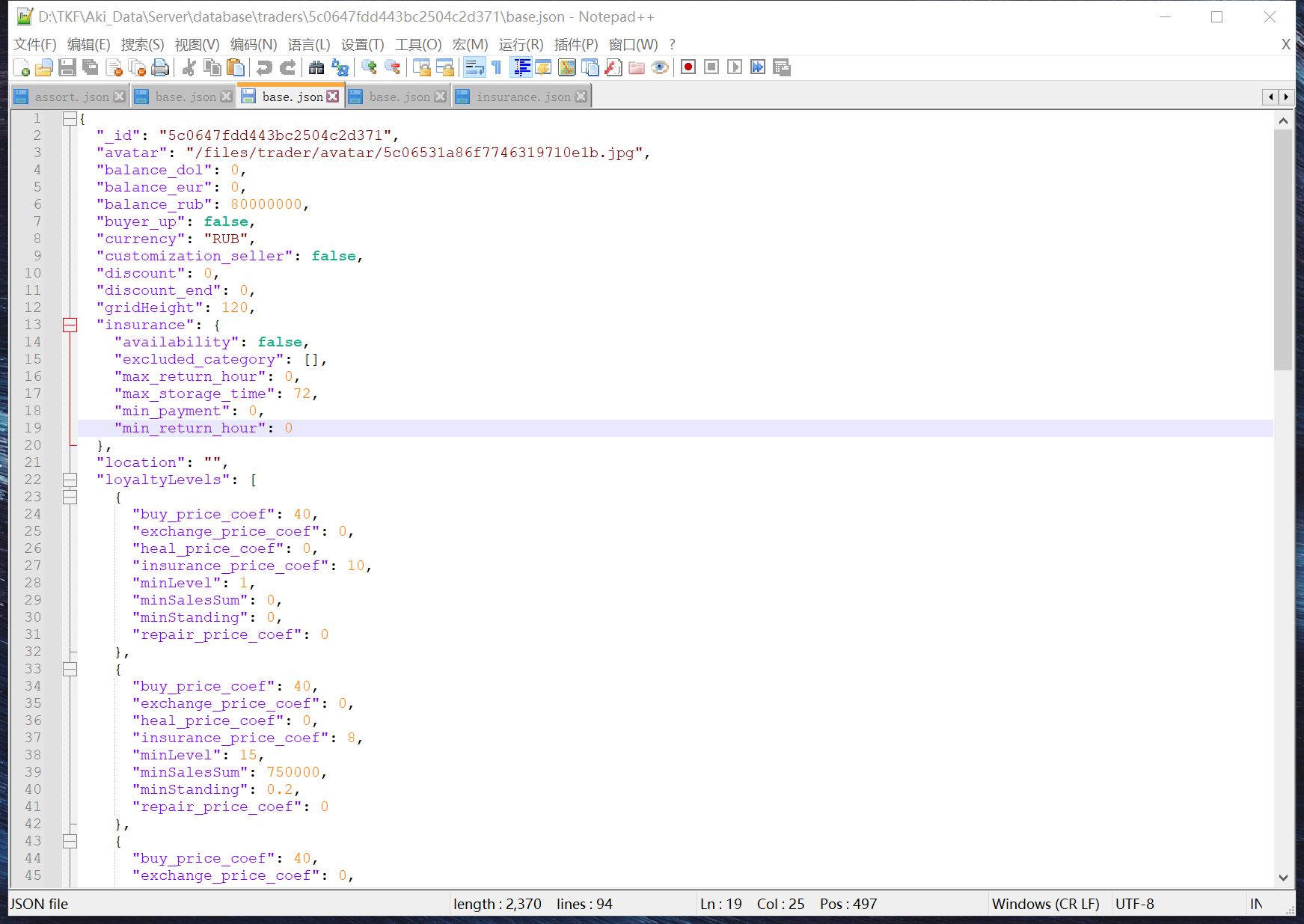Print the document with the printer icon
This screenshot has height=924, width=1304.
tap(160, 68)
